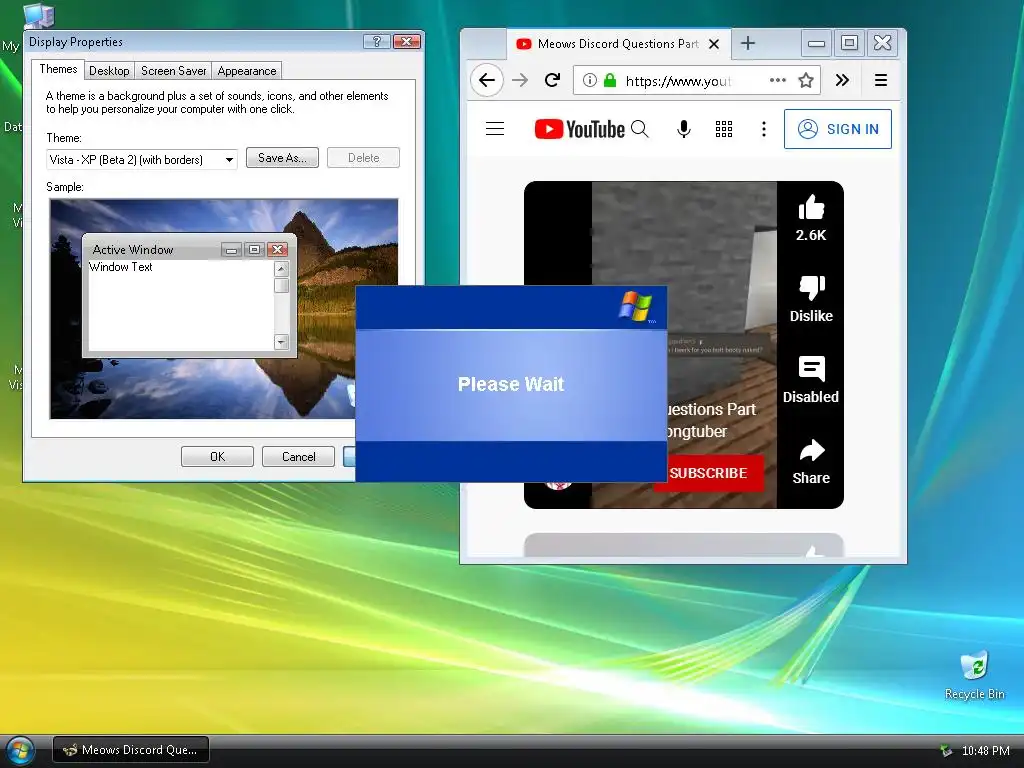Open YouTube settings vertical dots menu

point(763,129)
